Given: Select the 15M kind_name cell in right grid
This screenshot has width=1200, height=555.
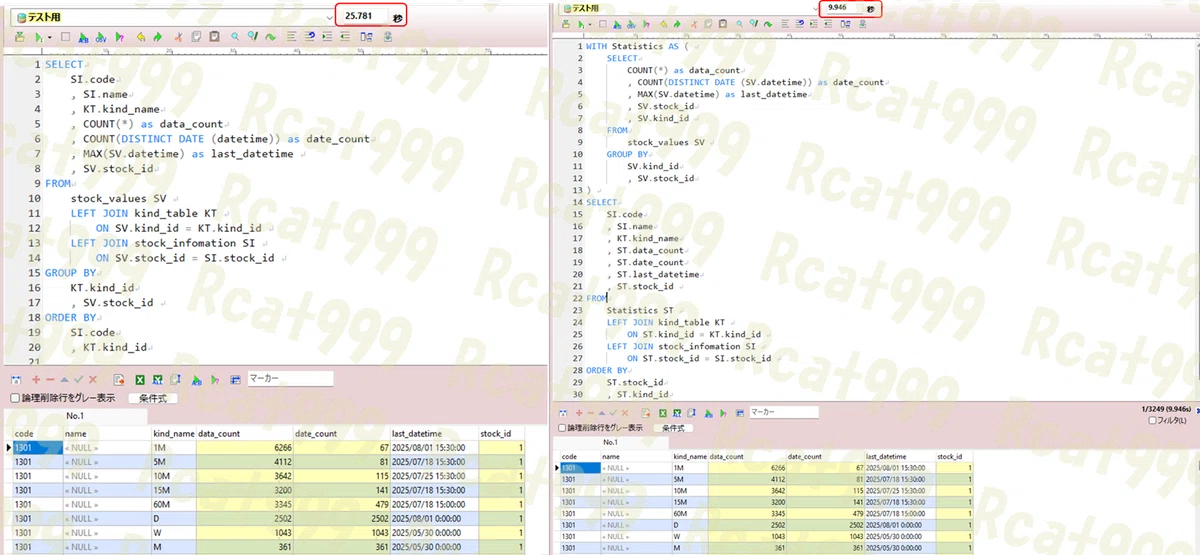Looking at the screenshot, I should (690, 504).
